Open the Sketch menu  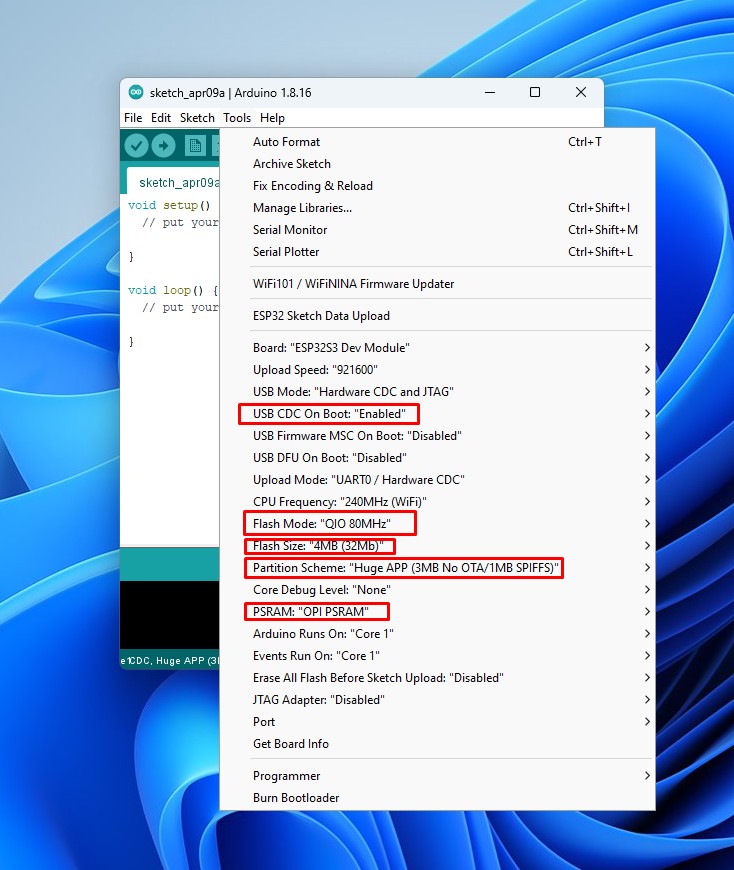click(x=197, y=118)
